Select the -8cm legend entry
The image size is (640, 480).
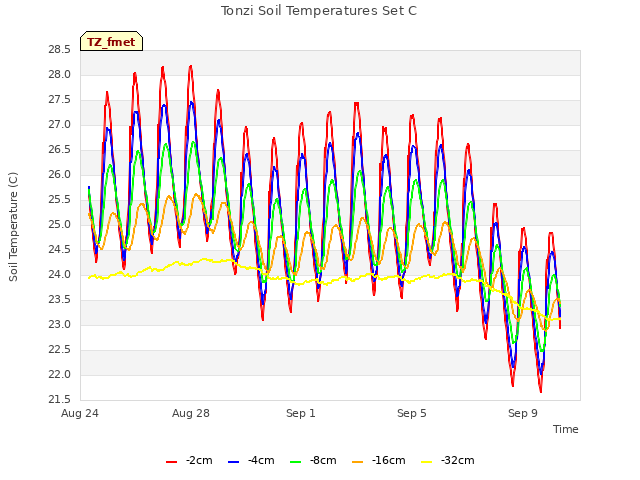point(313,460)
